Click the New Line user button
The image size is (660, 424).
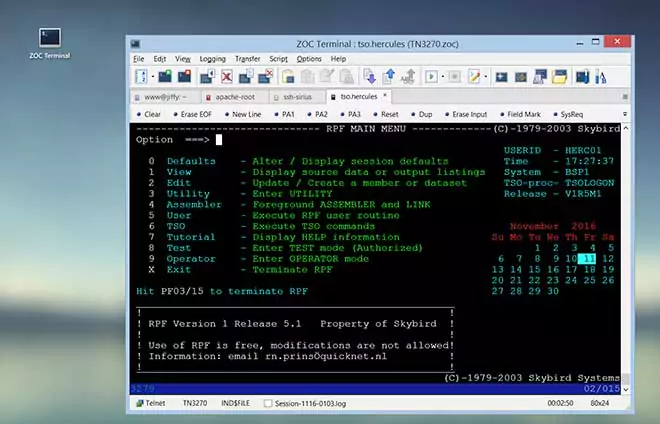click(243, 114)
